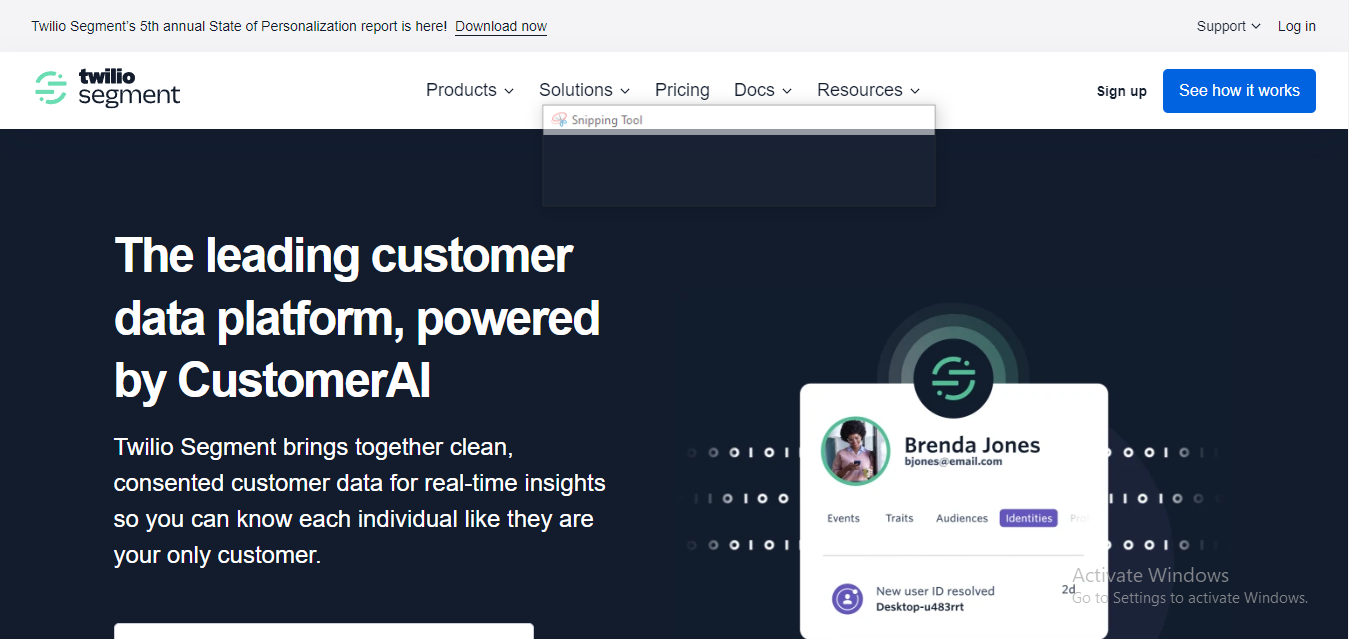Expand the Resources menu chevron
1349x639 pixels.
(915, 91)
